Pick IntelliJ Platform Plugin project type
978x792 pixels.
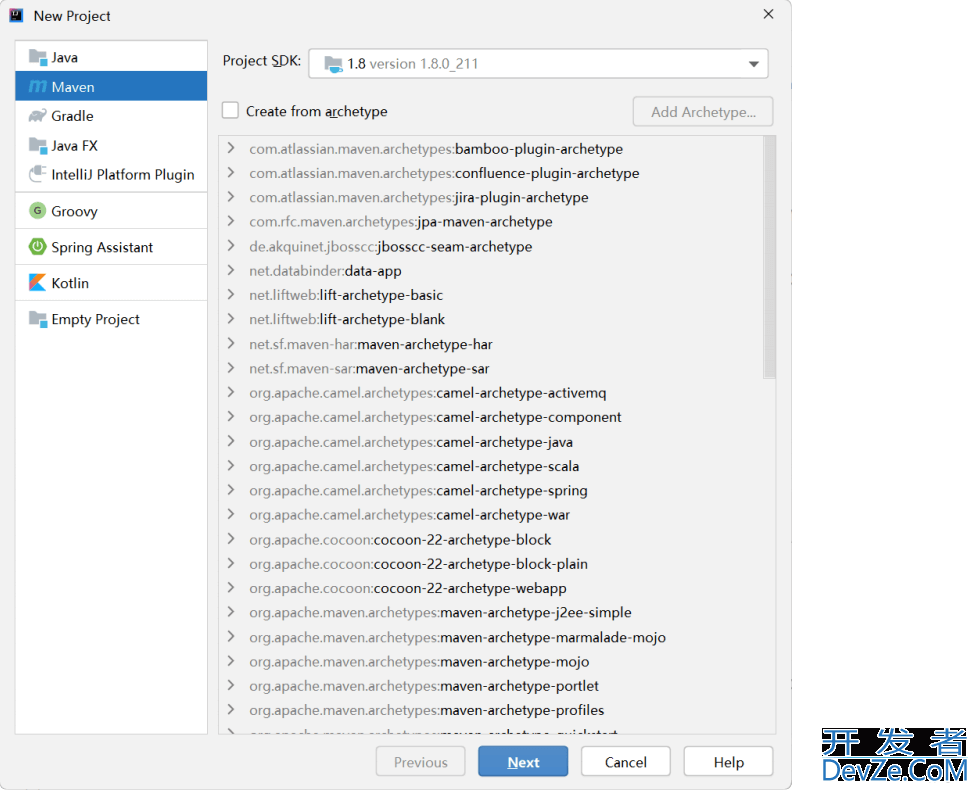tap(111, 174)
